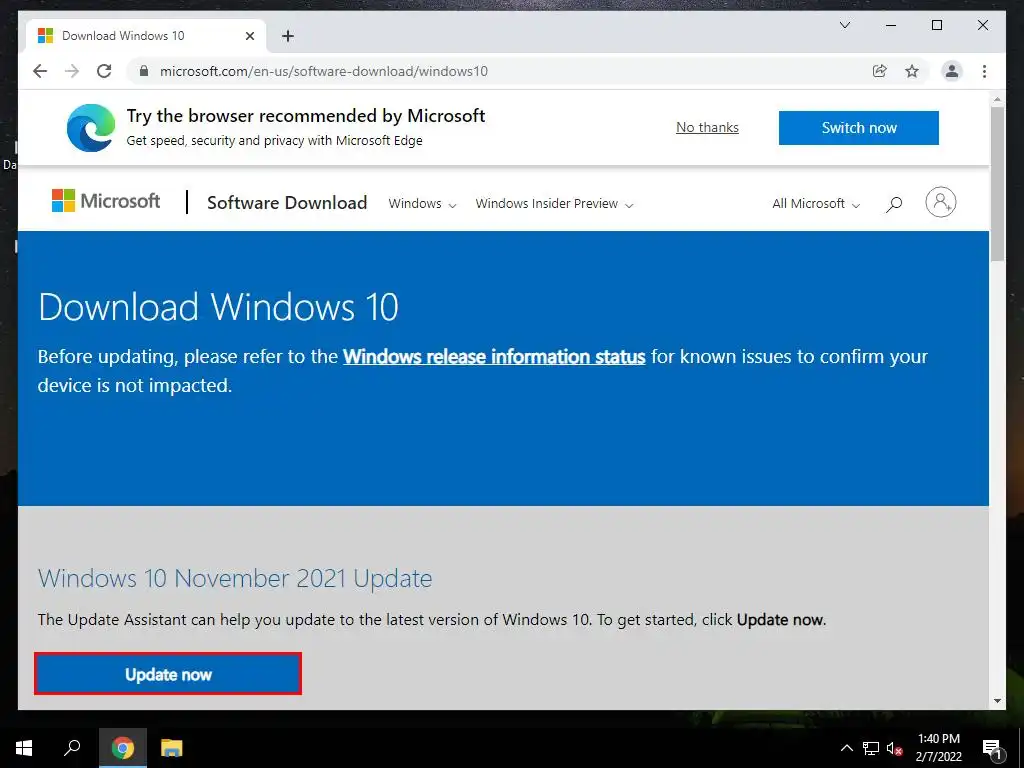Click the muted volume tray icon
The height and width of the screenshot is (768, 1024).
895,748
